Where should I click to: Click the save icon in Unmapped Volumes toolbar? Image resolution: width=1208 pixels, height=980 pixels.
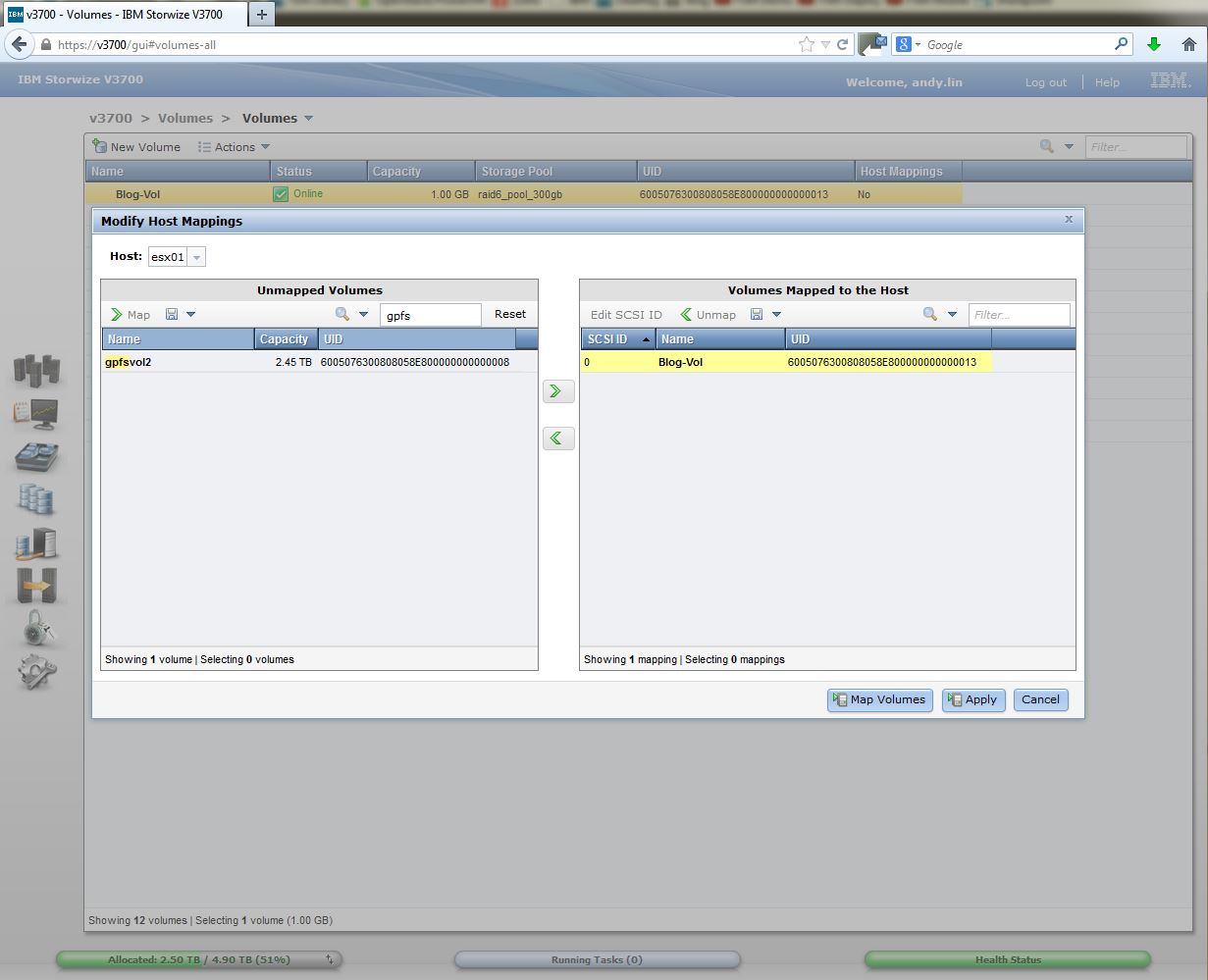click(x=172, y=315)
